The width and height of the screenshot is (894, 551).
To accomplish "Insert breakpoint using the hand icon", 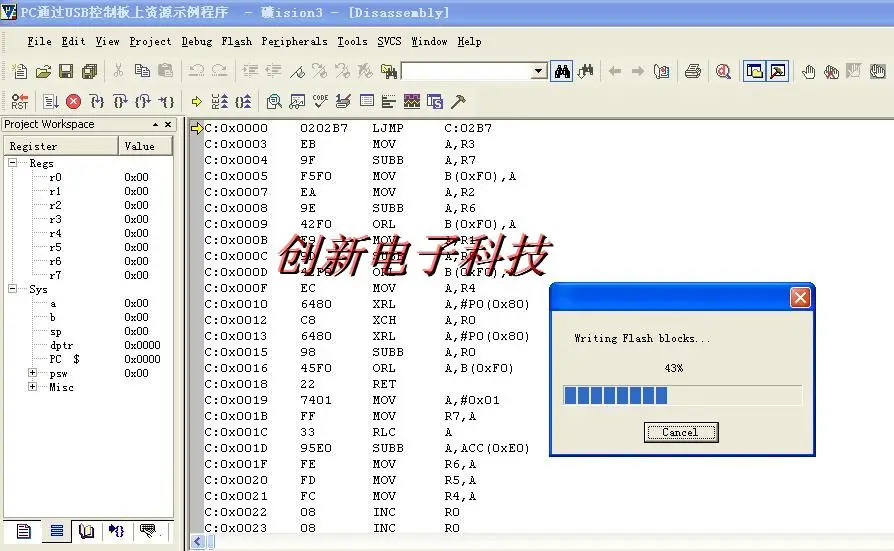I will [808, 71].
